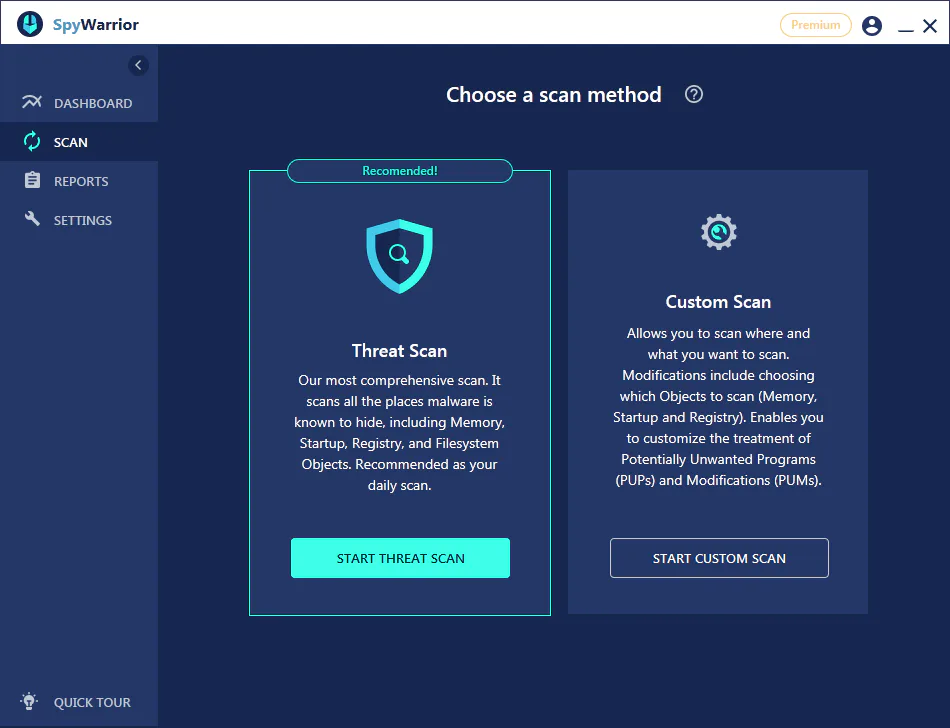Click the Recomended badge above Threat Scan

pyautogui.click(x=399, y=171)
